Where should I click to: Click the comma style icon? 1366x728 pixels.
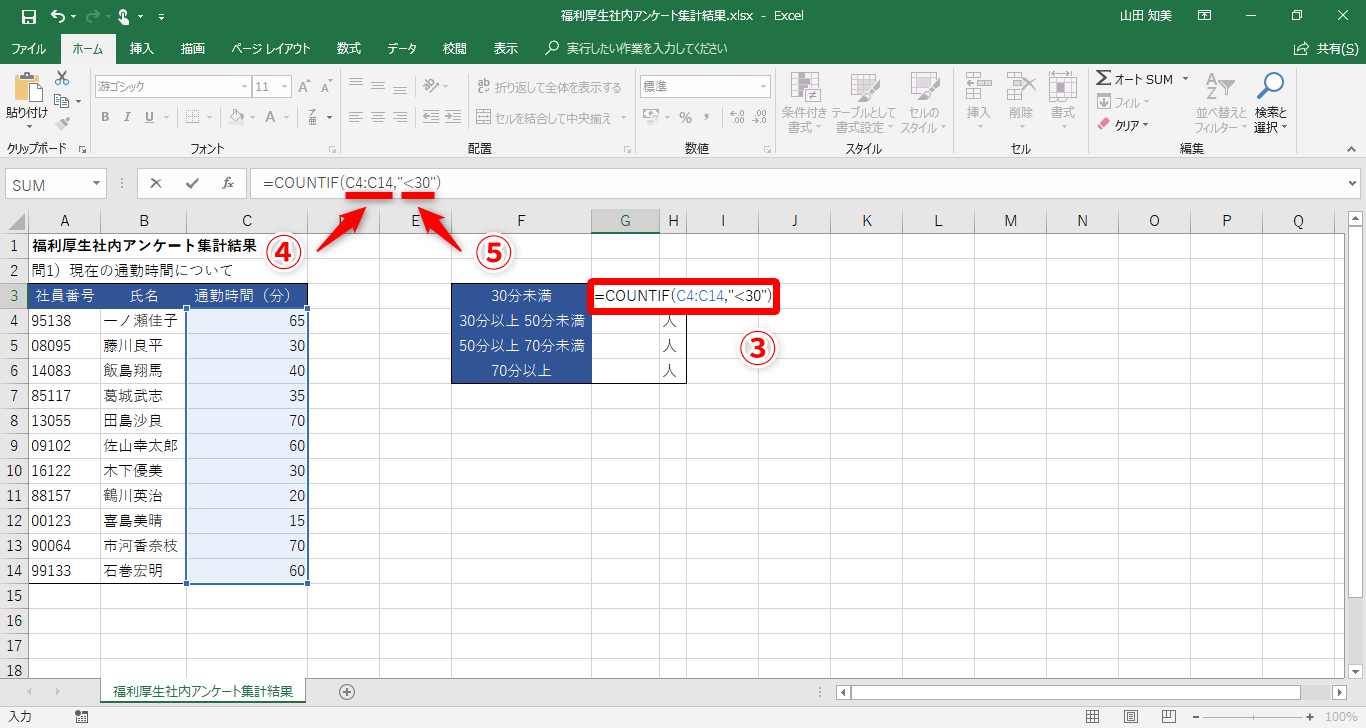click(x=707, y=117)
